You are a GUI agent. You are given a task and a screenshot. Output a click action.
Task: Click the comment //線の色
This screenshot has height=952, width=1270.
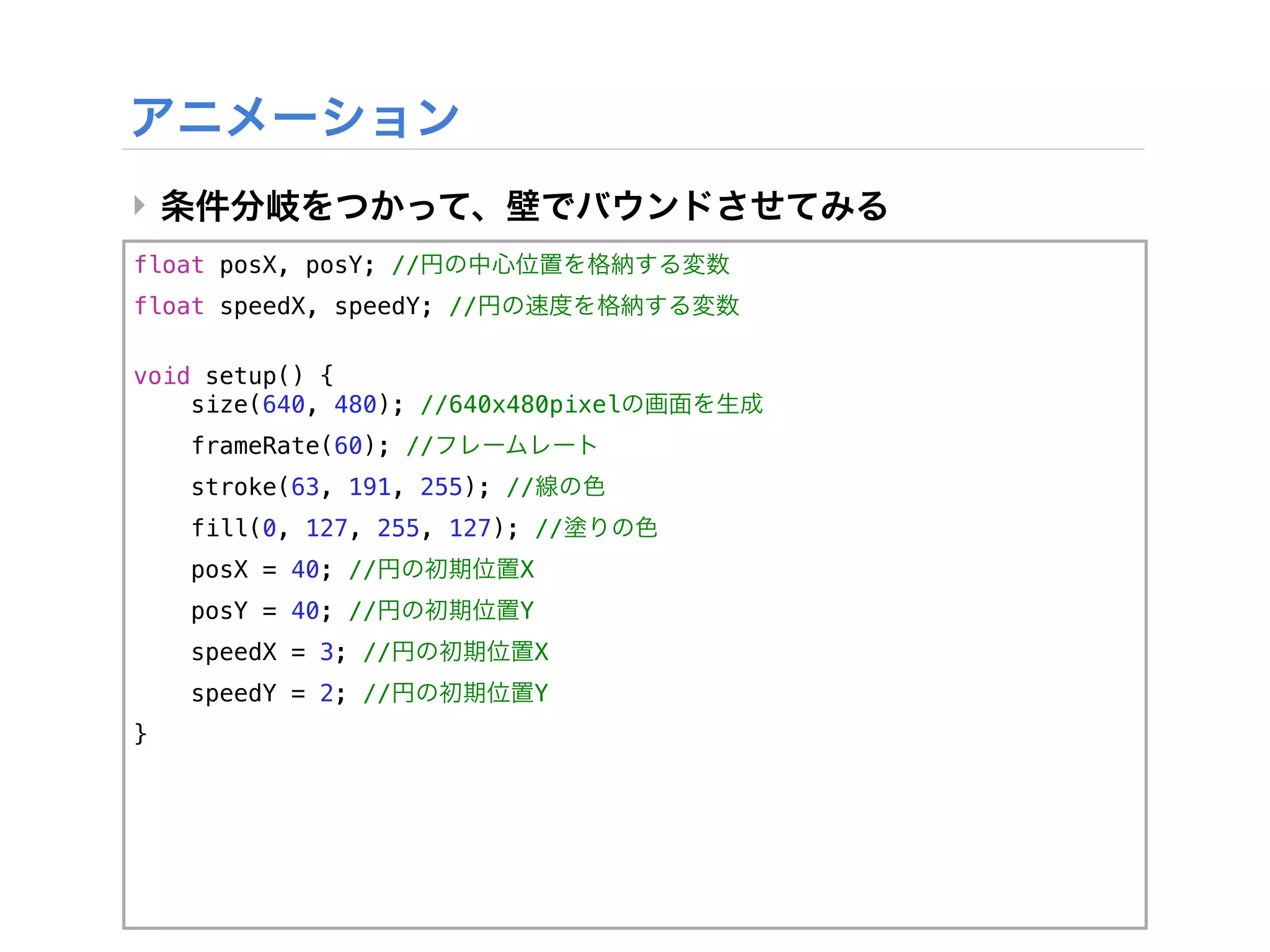pyautogui.click(x=556, y=487)
